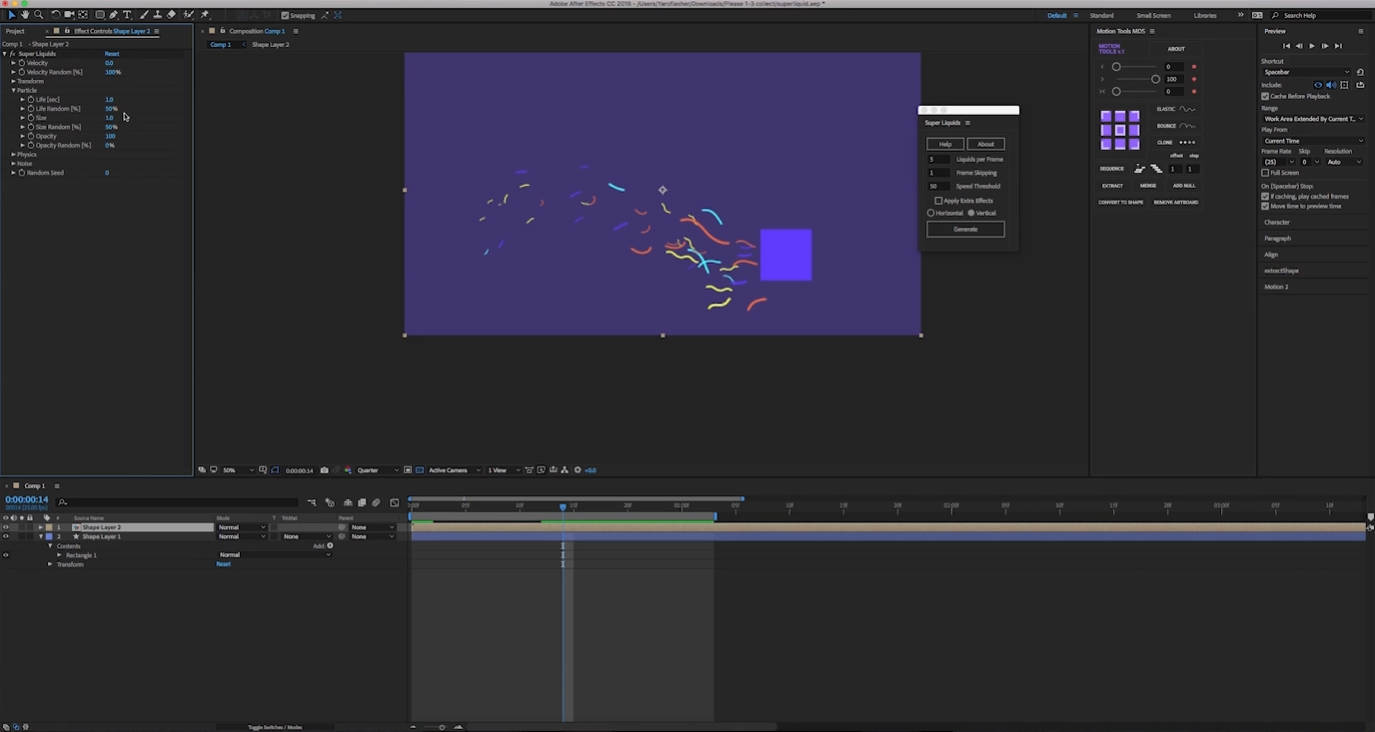Expand the Physics group in Effect Controls
The width and height of the screenshot is (1375, 732).
[x=13, y=154]
